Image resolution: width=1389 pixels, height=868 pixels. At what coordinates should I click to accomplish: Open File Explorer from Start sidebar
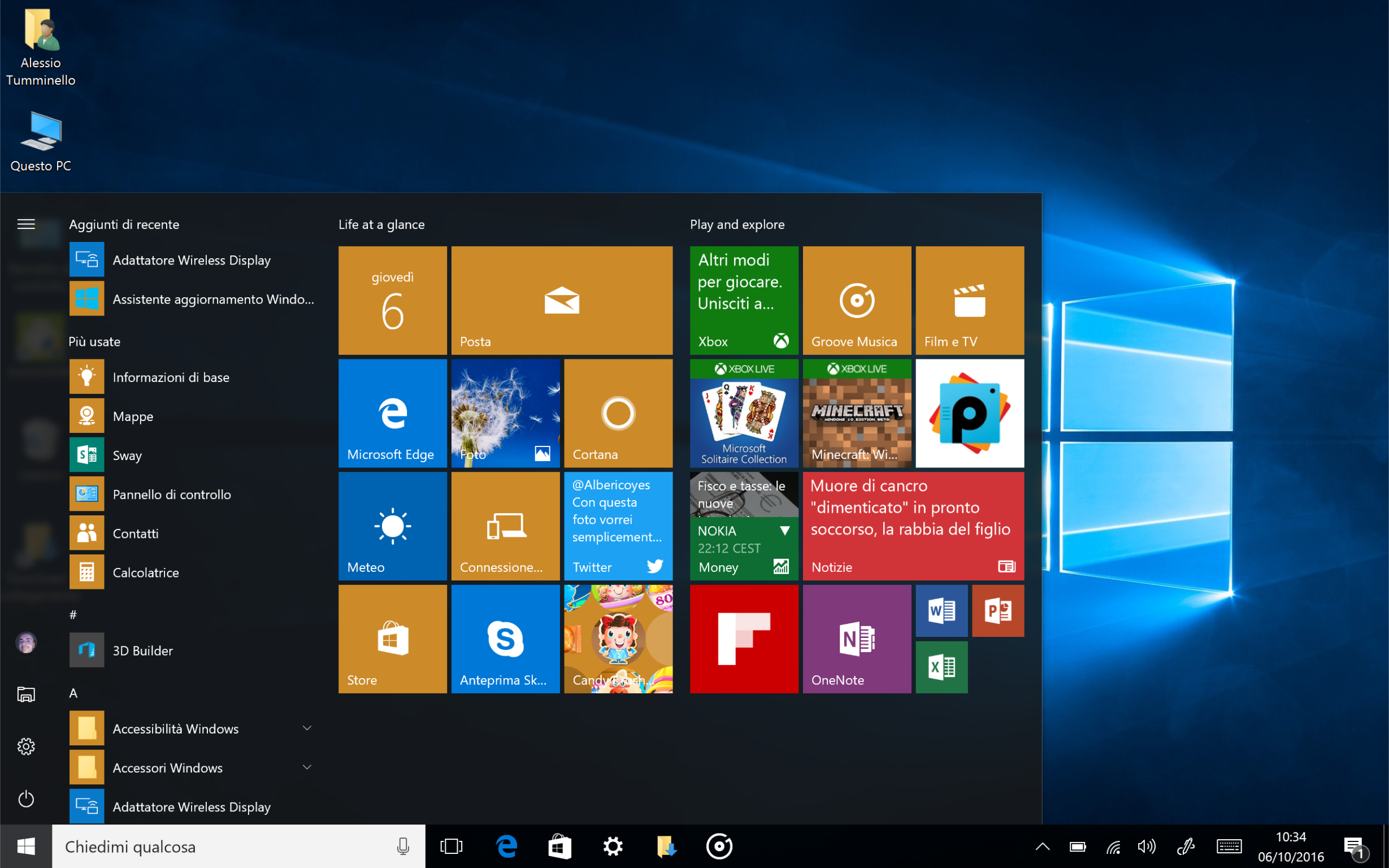coord(26,694)
